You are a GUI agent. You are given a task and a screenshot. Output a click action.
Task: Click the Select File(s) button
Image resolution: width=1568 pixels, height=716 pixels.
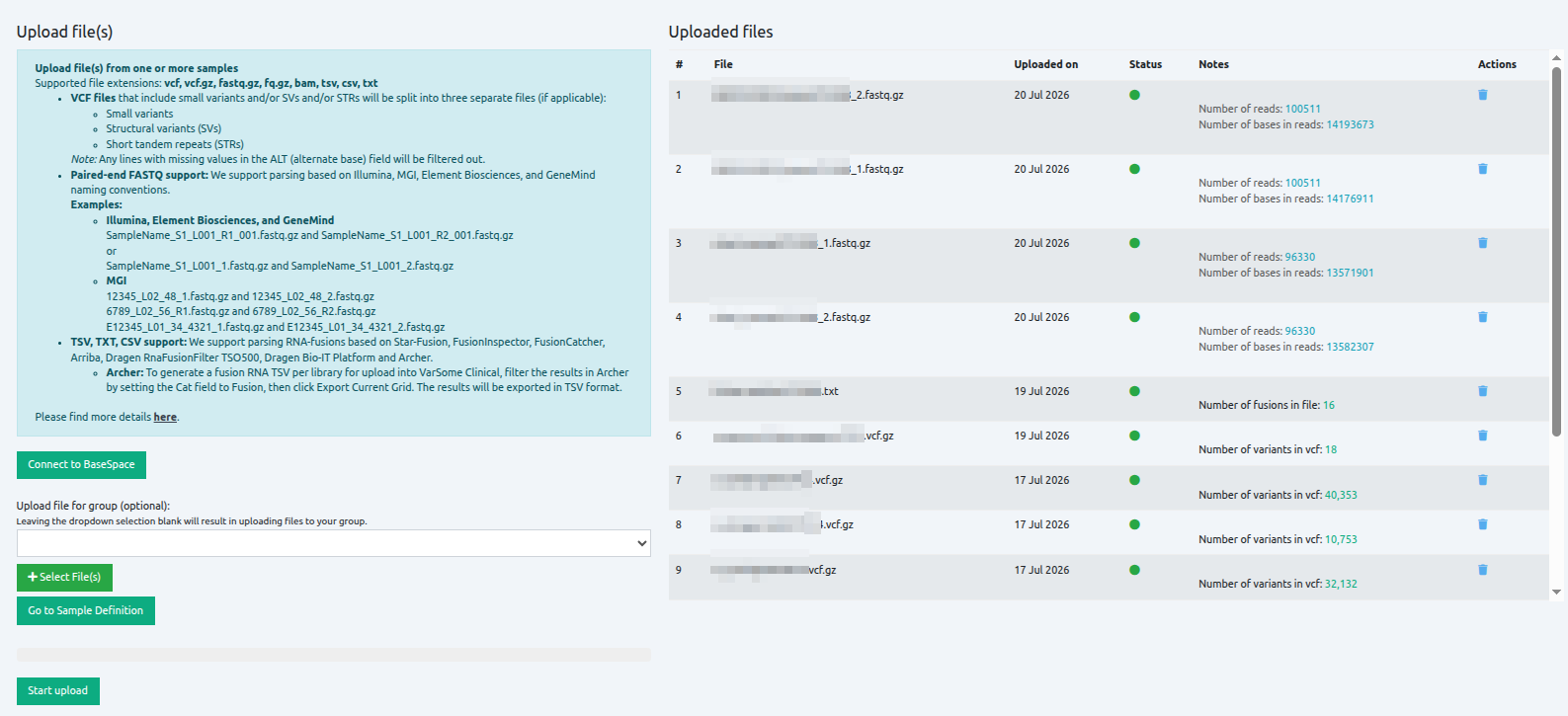[x=64, y=578]
